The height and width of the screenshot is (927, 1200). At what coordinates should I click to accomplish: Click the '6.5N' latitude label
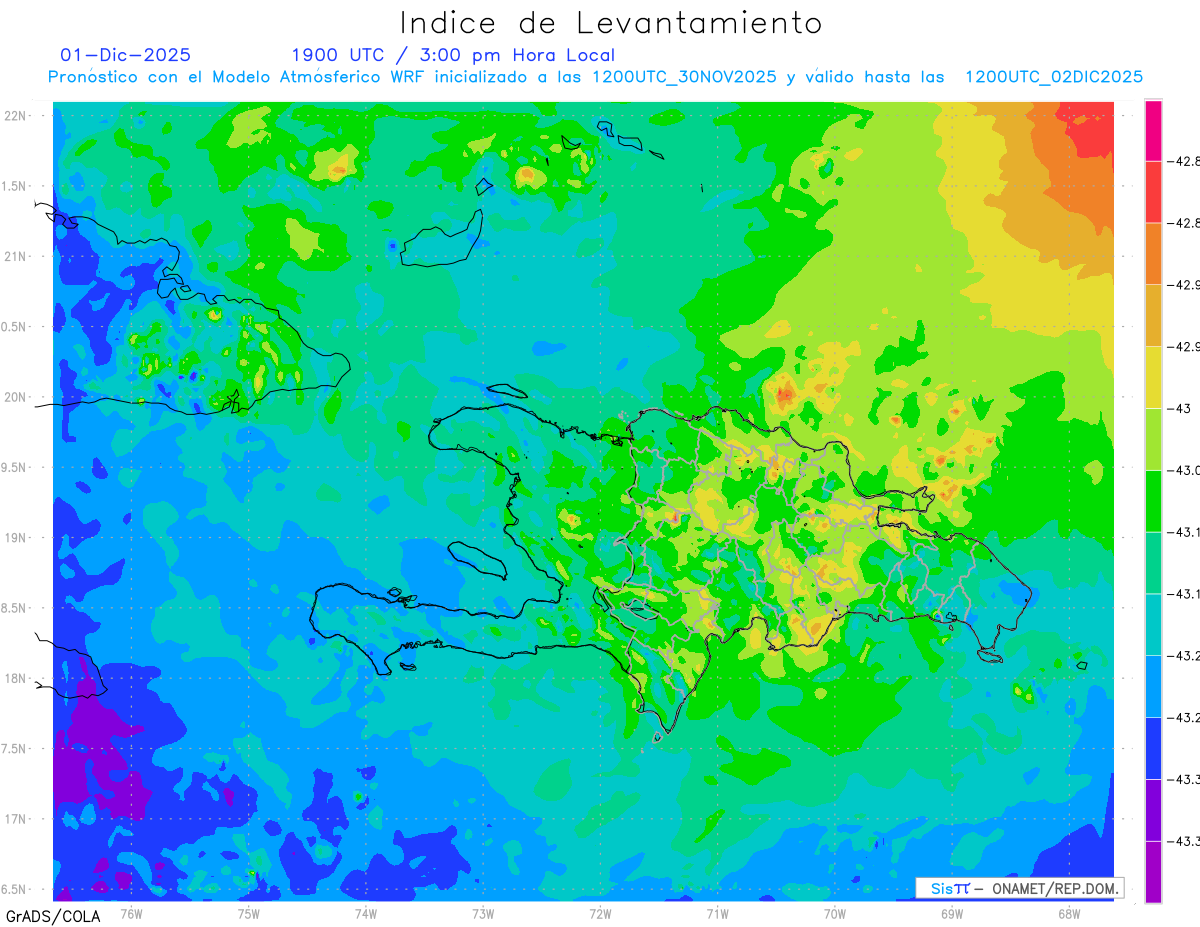point(15,889)
